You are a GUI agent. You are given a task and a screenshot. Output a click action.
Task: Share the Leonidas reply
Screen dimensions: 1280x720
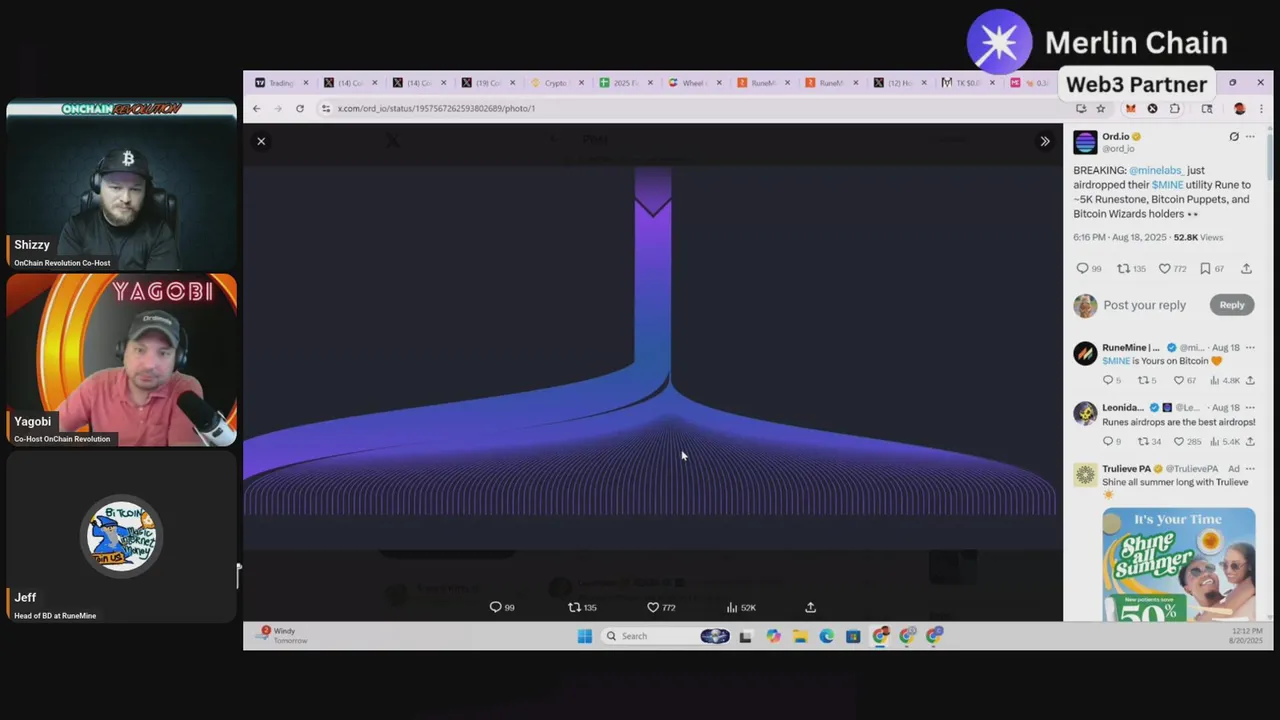pos(1250,441)
